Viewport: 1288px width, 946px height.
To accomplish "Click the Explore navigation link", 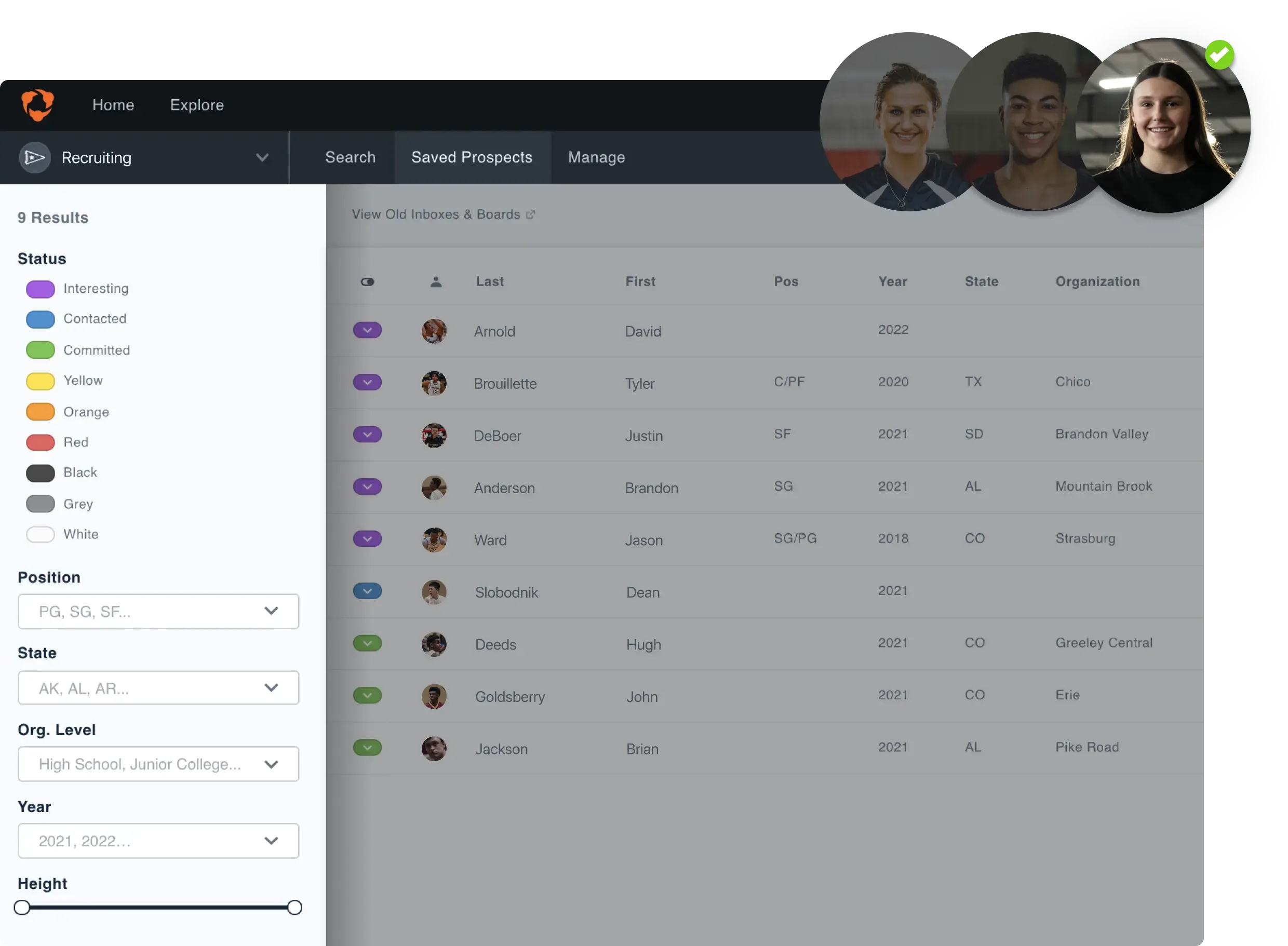I will (196, 105).
